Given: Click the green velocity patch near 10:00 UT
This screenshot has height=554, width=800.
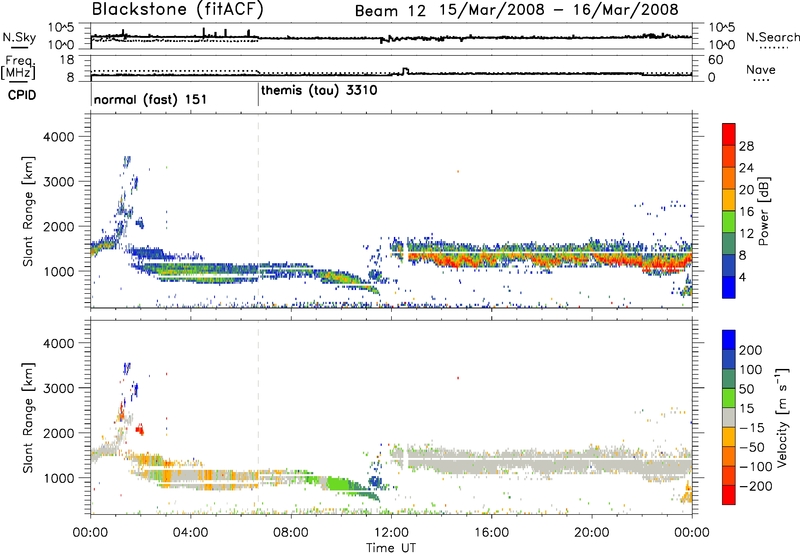Looking at the screenshot, I should coord(338,483).
